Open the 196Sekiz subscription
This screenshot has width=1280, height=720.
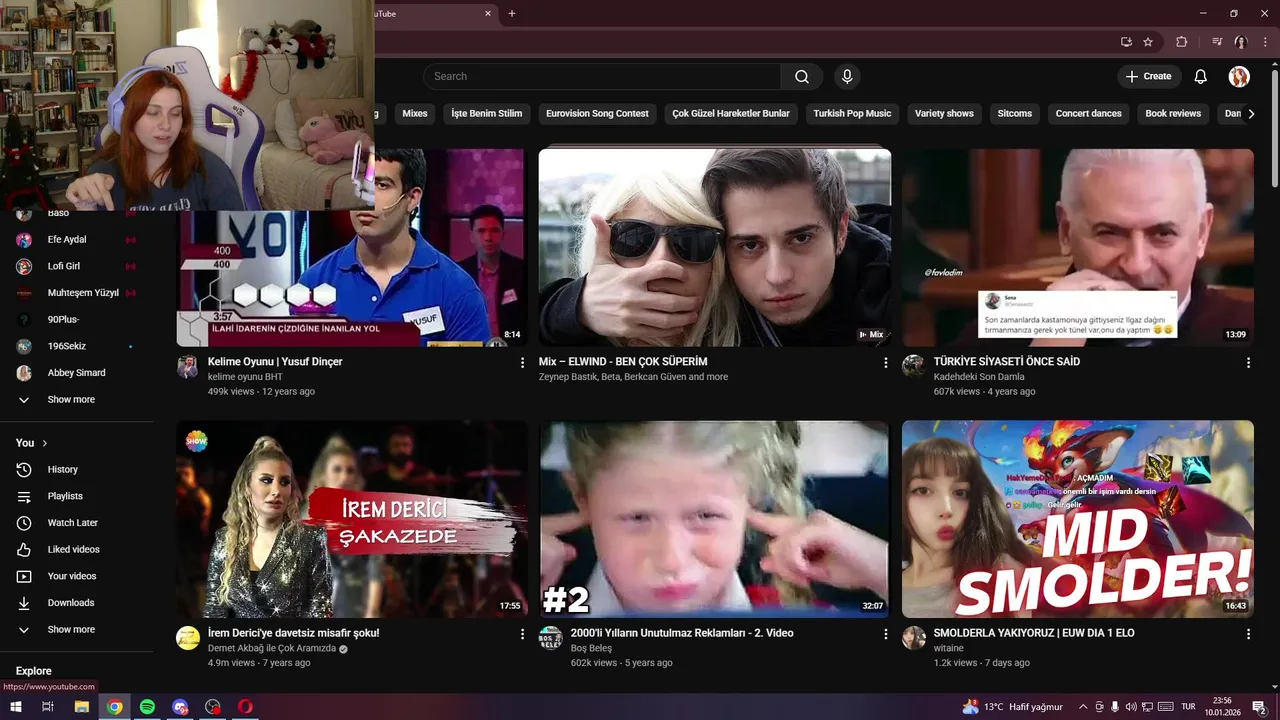coord(78,346)
